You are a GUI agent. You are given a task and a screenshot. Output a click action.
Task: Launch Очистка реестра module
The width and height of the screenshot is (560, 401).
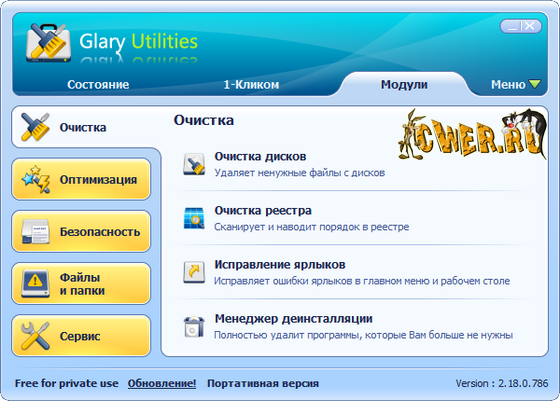point(263,211)
